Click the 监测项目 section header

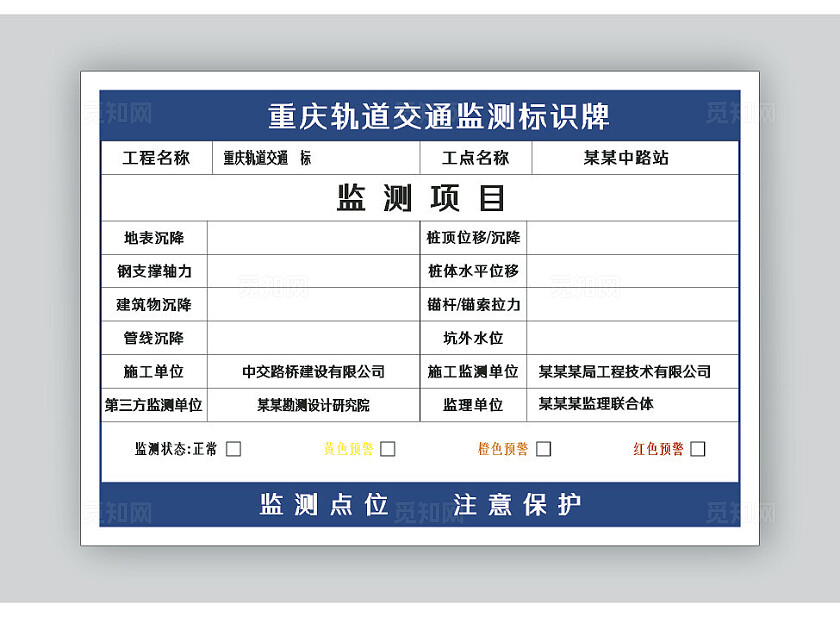tap(420, 197)
